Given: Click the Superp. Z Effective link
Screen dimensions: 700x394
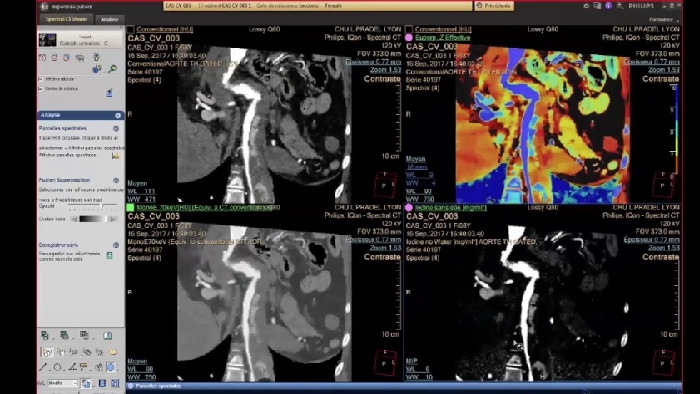Looking at the screenshot, I should point(443,38).
